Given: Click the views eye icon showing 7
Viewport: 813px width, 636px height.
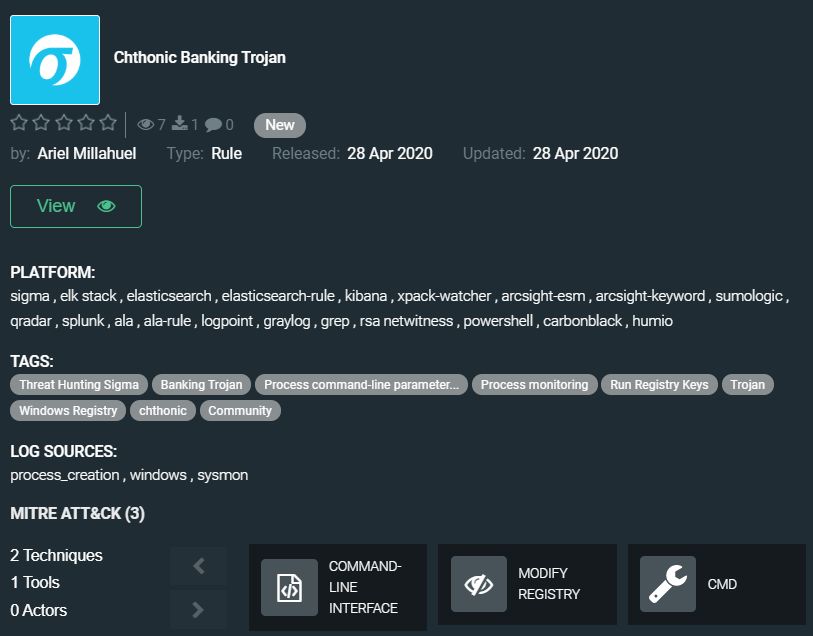Looking at the screenshot, I should click(146, 124).
